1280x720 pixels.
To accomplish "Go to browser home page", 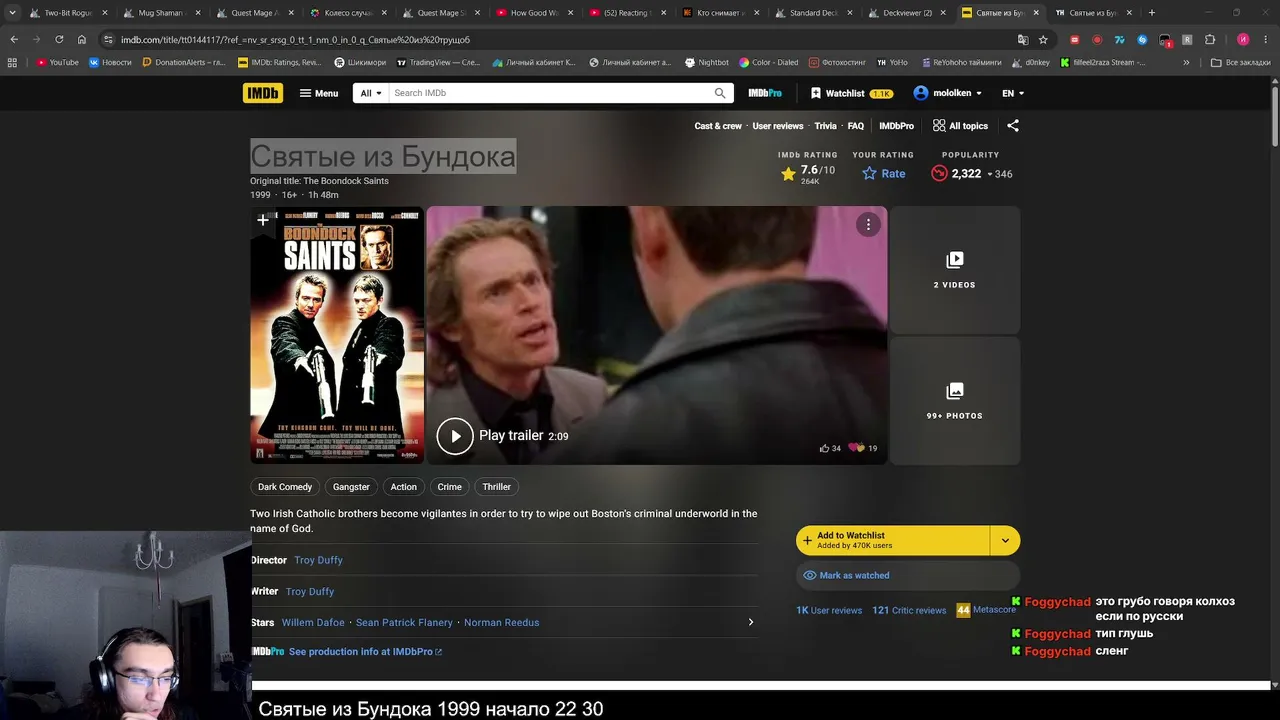I will [82, 39].
